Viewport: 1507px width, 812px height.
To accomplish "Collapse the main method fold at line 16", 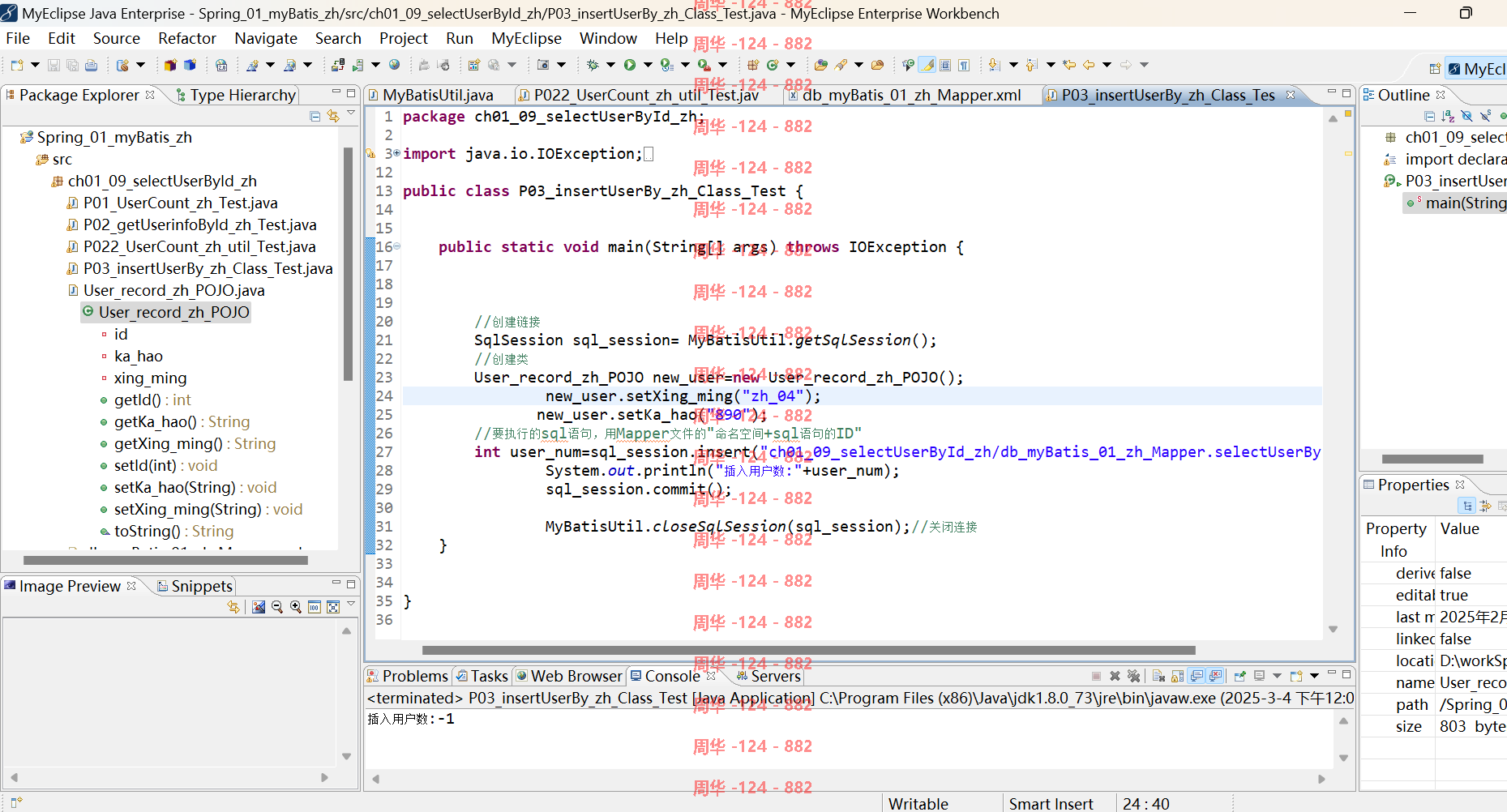I will tap(397, 246).
